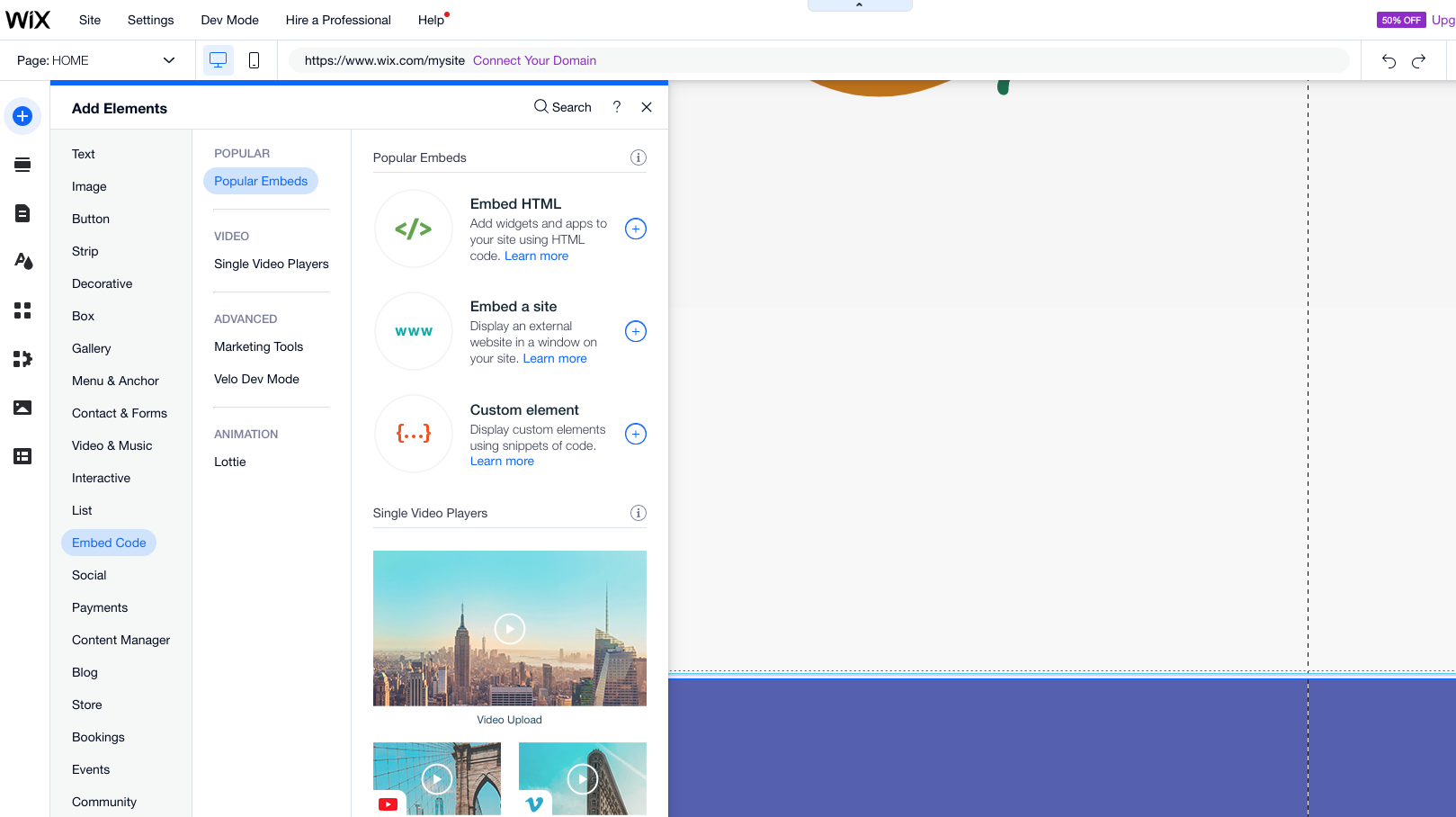The width and height of the screenshot is (1456, 817).
Task: Select the Payments category
Action: (x=100, y=607)
